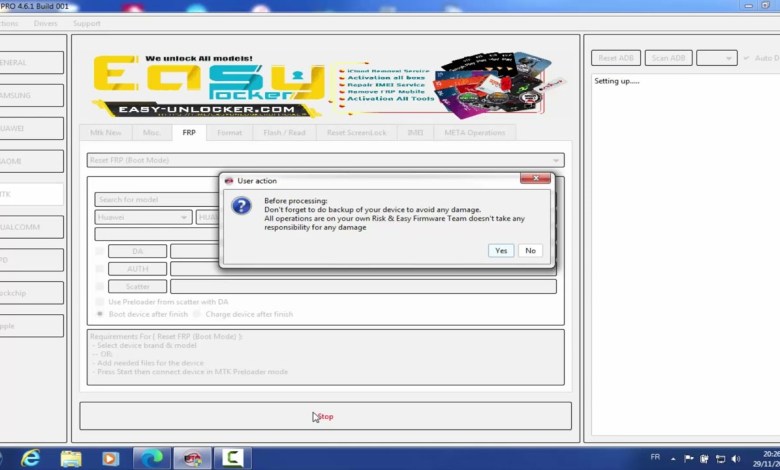Screen dimensions: 780x470
Task: Toggle the Auto checkbox in ADB panel
Action: 746,58
